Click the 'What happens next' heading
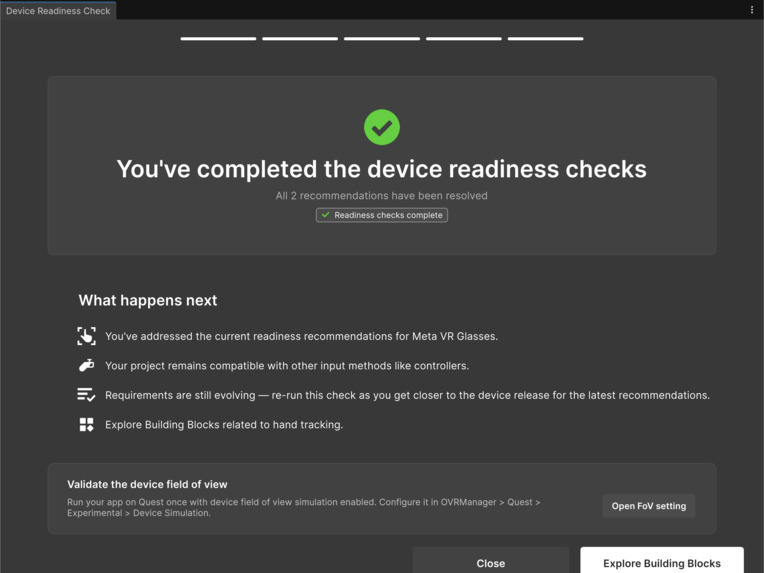 (x=148, y=300)
